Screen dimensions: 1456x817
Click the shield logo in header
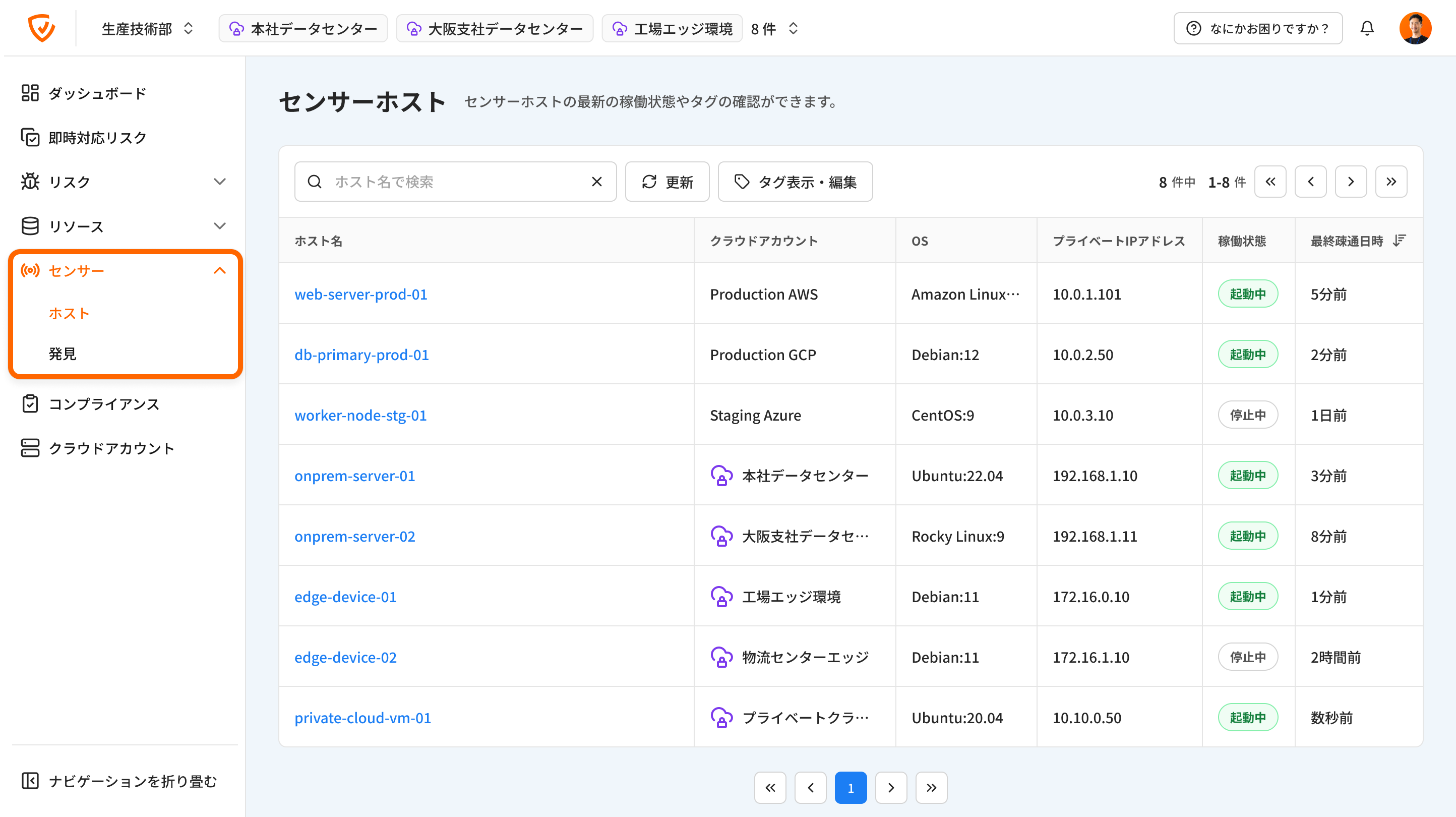pyautogui.click(x=41, y=28)
